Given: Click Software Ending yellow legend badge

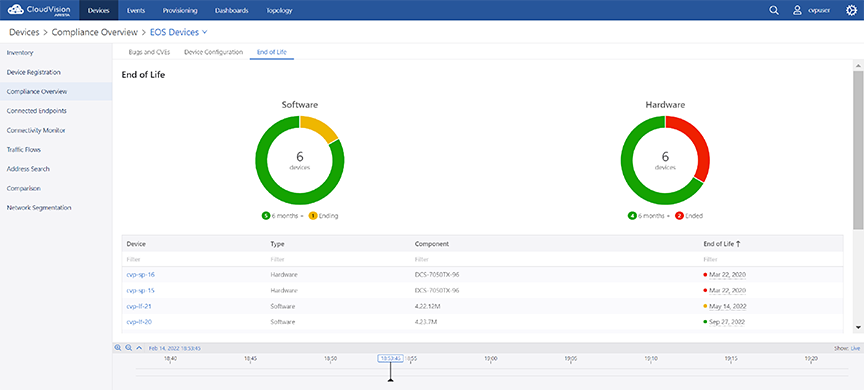Looking at the screenshot, I should pyautogui.click(x=313, y=216).
